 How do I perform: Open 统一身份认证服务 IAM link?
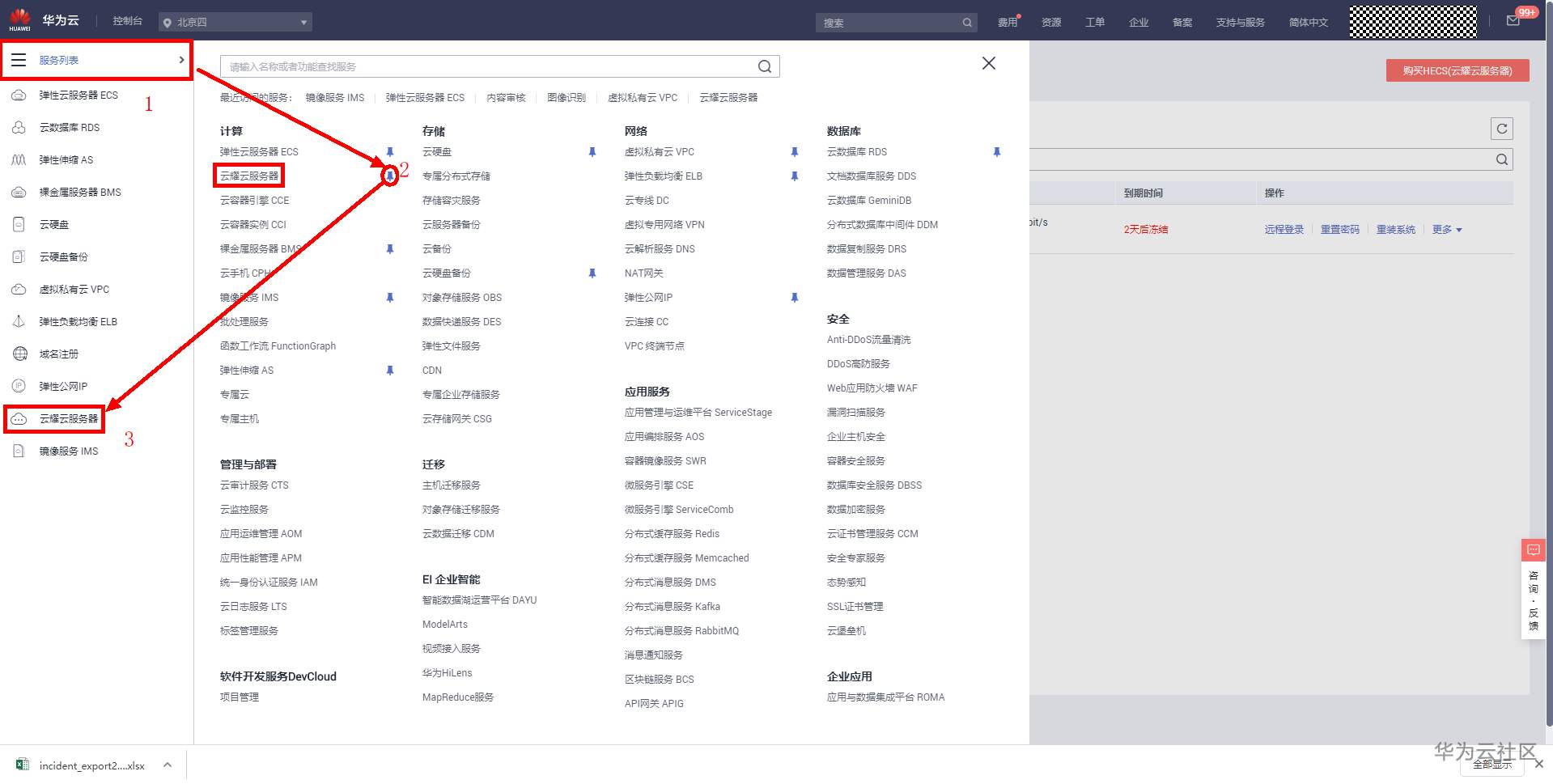click(x=269, y=583)
